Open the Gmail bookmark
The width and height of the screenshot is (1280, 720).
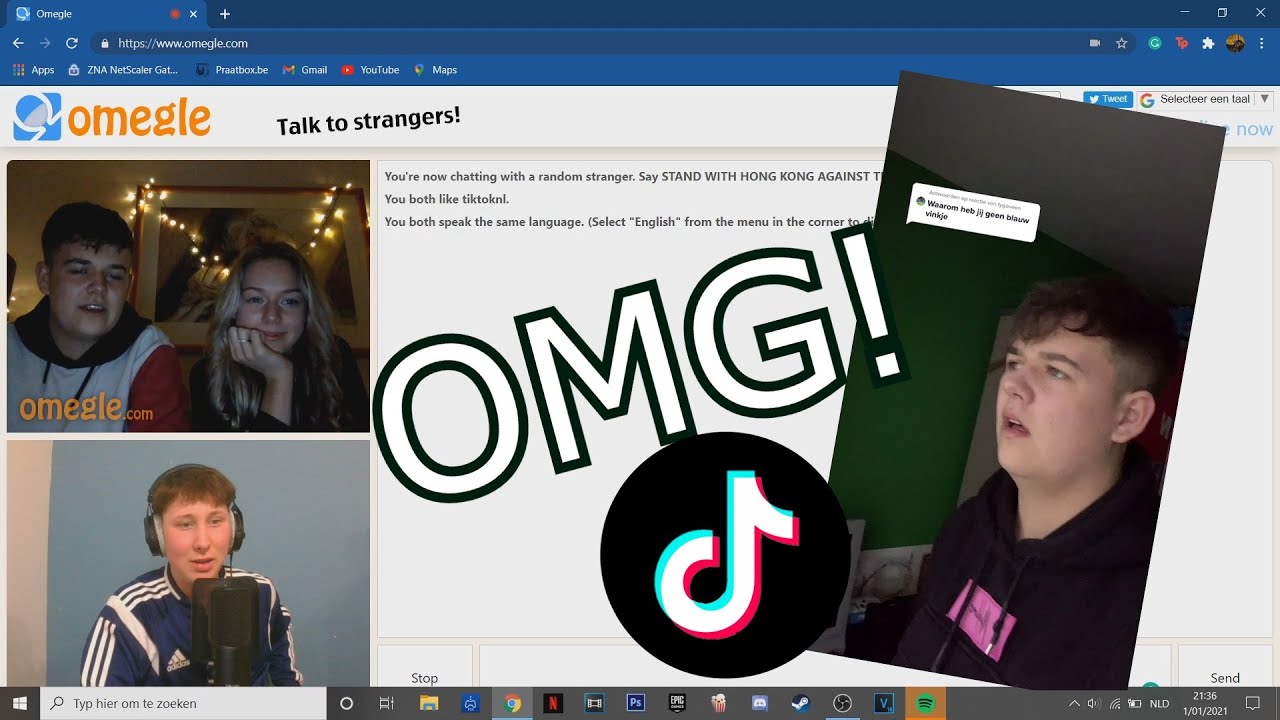click(305, 70)
